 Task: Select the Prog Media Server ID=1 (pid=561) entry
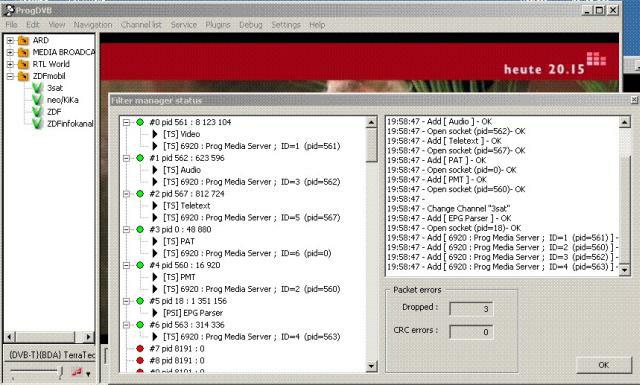point(252,146)
